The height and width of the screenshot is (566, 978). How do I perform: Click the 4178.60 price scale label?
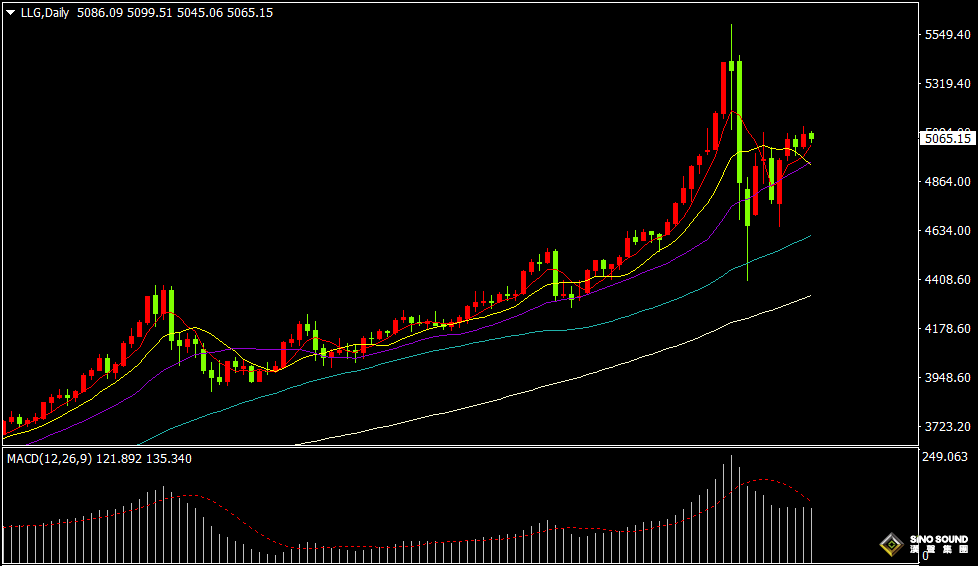[947, 329]
